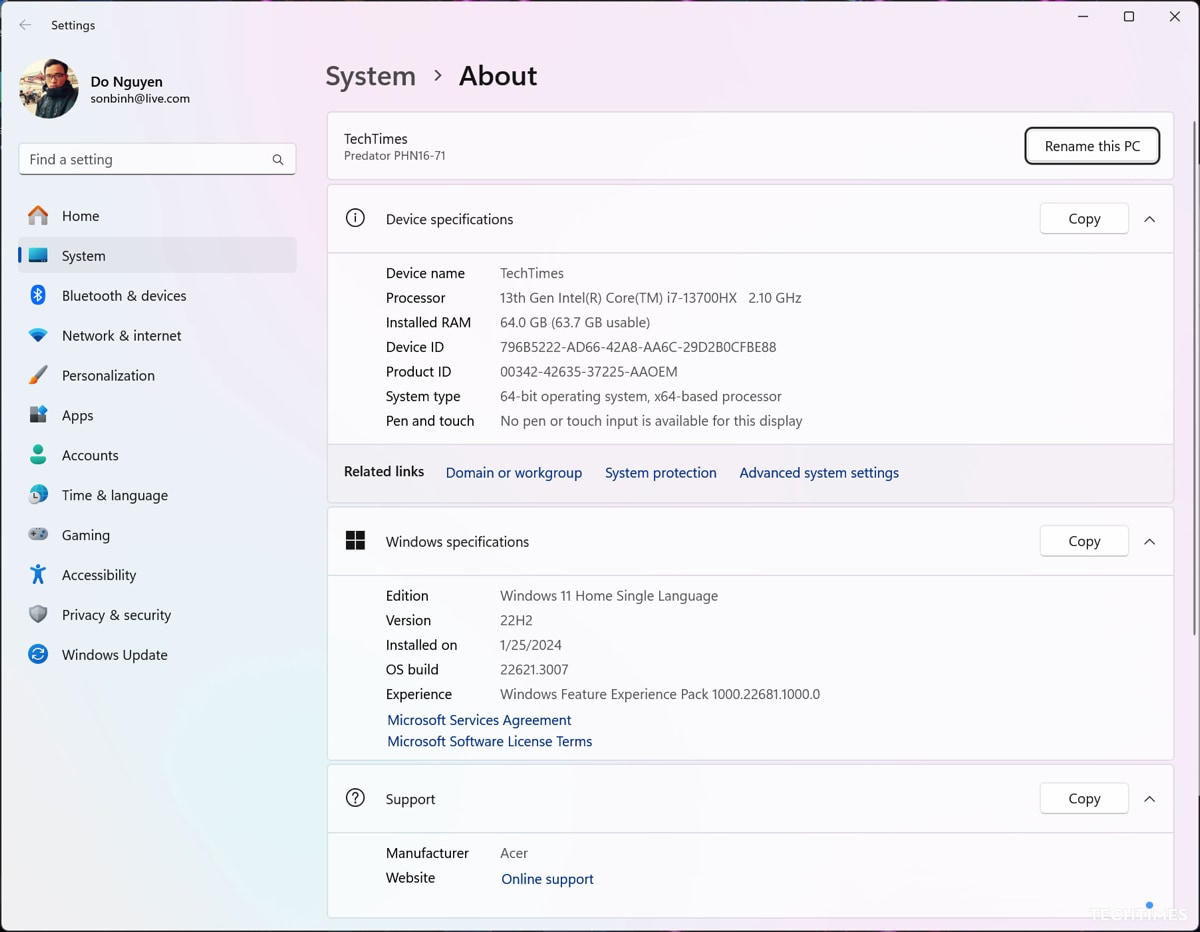Click the System type 64-bit value
Screen dimensions: 1200x932
(641, 396)
